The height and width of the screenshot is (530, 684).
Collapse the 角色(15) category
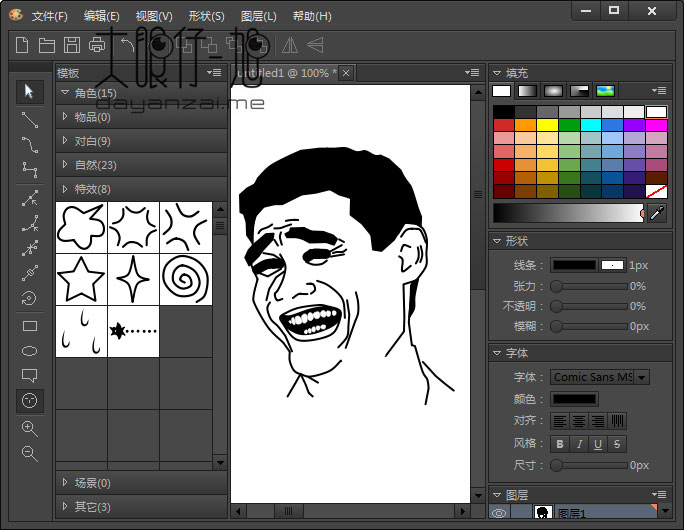pos(141,93)
